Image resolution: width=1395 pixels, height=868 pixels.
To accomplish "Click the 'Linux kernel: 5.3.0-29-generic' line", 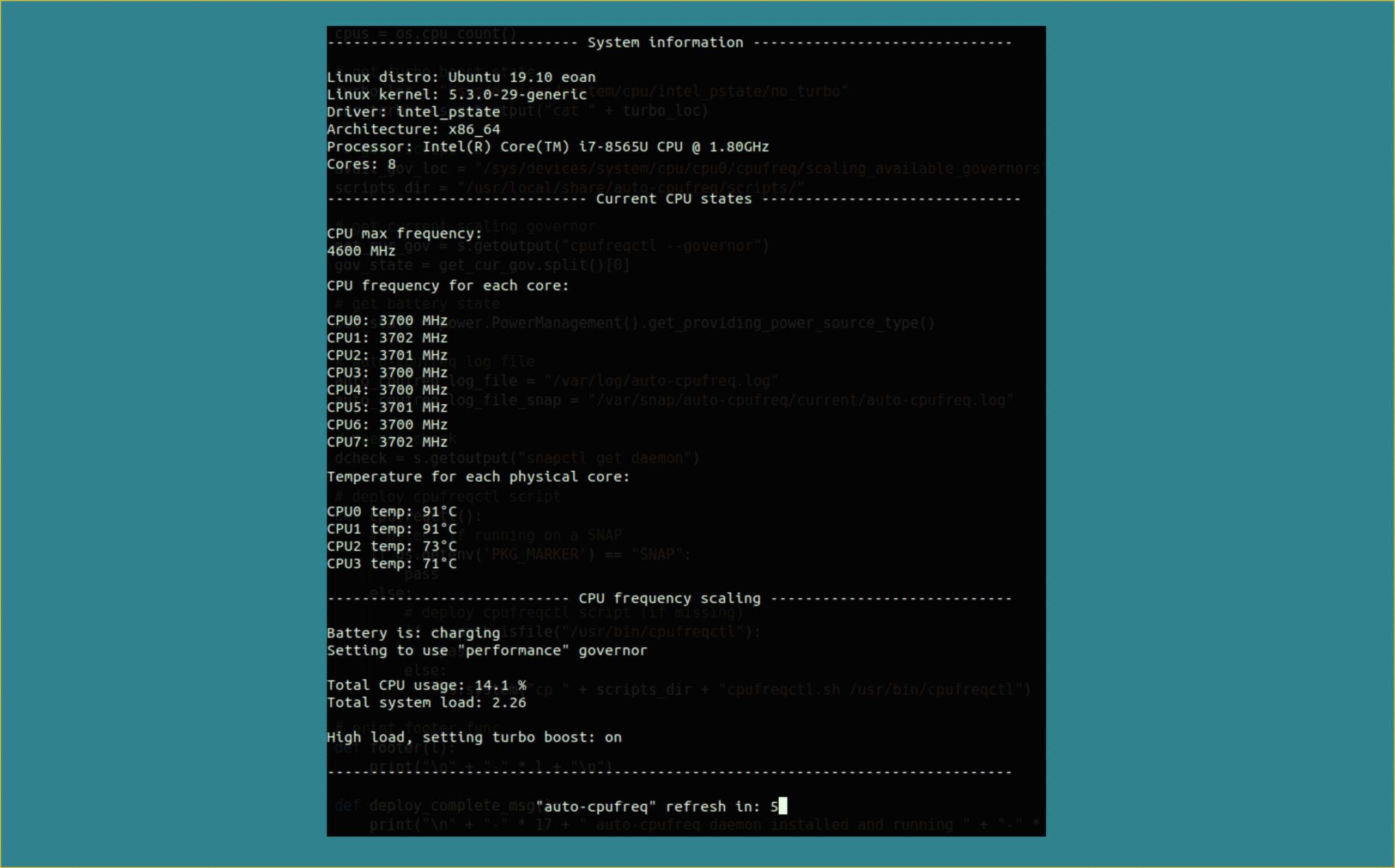I will [457, 95].
